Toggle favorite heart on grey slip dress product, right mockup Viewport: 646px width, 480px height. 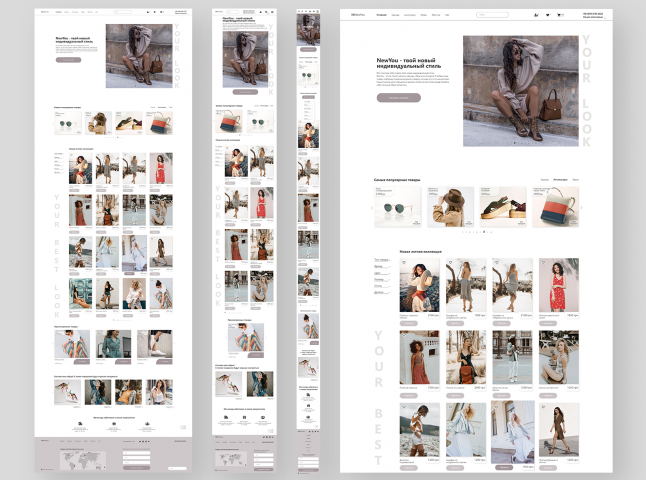[497, 262]
